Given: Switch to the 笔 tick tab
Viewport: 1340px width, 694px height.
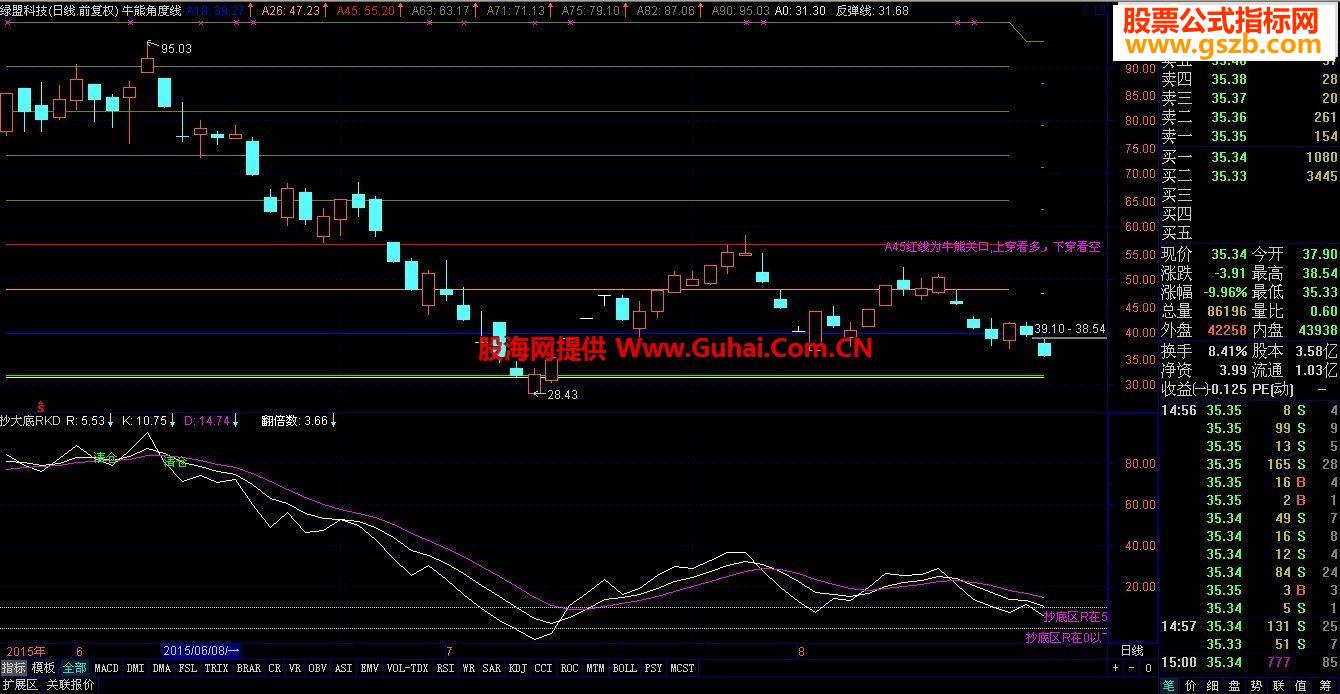Looking at the screenshot, I should (x=1168, y=685).
